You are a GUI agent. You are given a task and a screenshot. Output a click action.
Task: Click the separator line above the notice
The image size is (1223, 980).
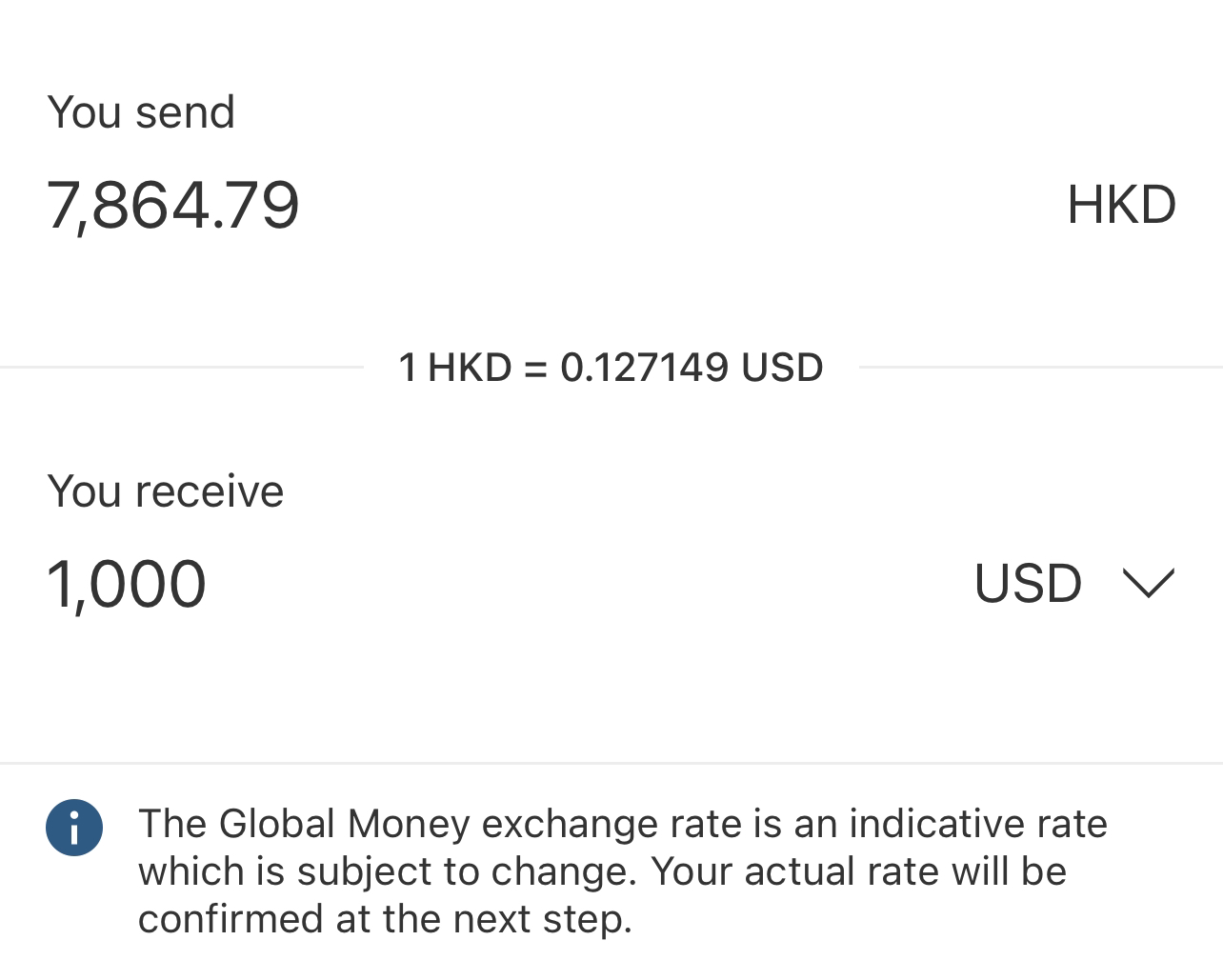(x=611, y=763)
